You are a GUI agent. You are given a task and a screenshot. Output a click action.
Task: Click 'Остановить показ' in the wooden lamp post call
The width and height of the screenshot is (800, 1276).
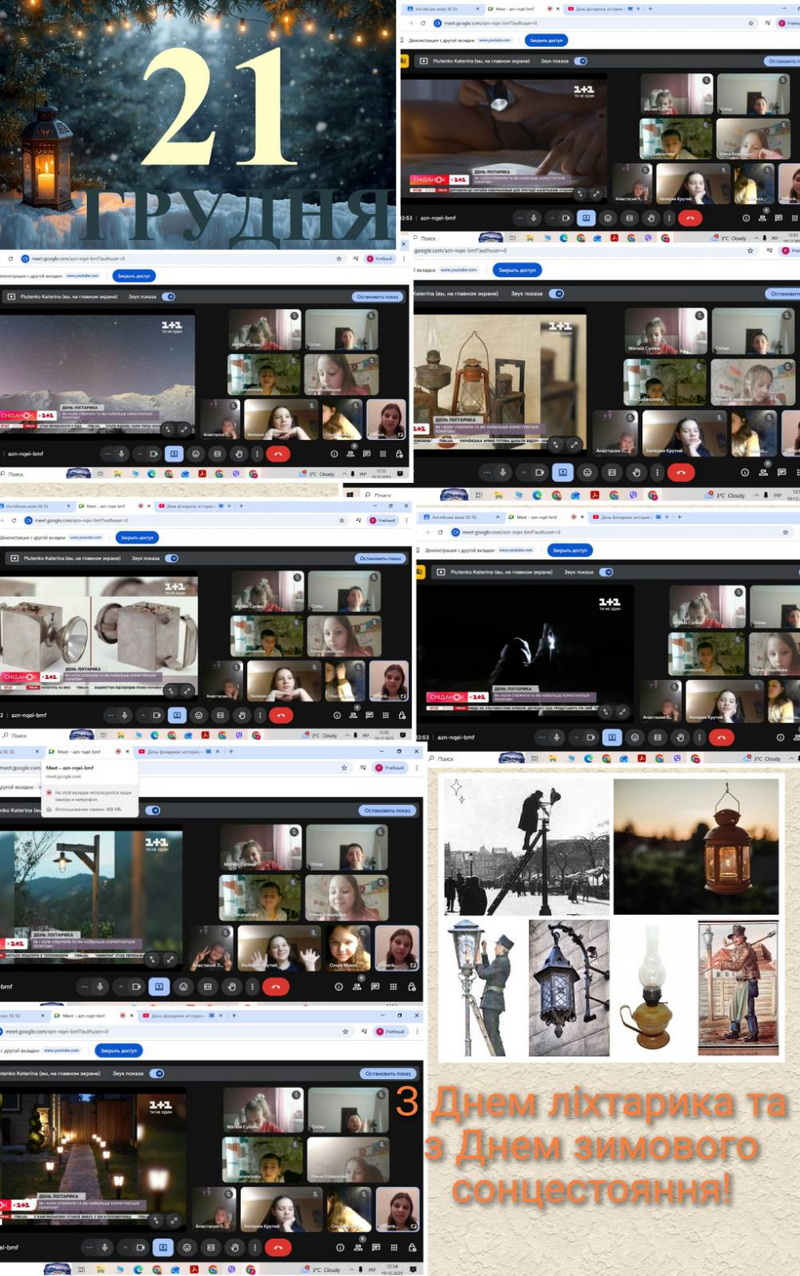(386, 810)
